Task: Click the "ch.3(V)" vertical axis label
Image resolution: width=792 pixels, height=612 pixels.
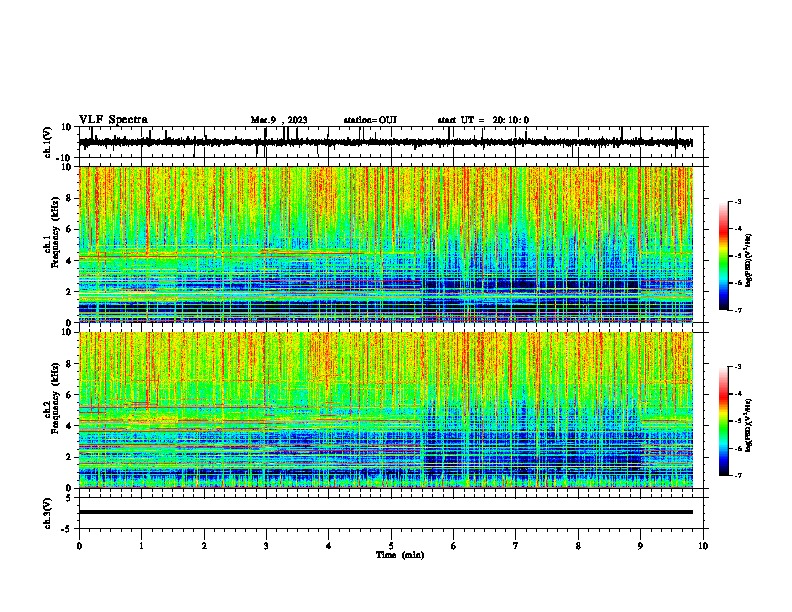Action: point(48,513)
